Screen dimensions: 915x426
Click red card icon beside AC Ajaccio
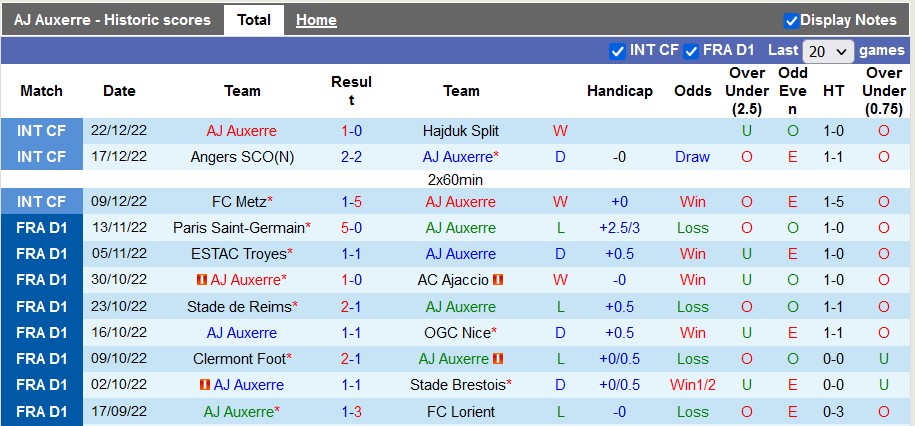click(x=498, y=280)
